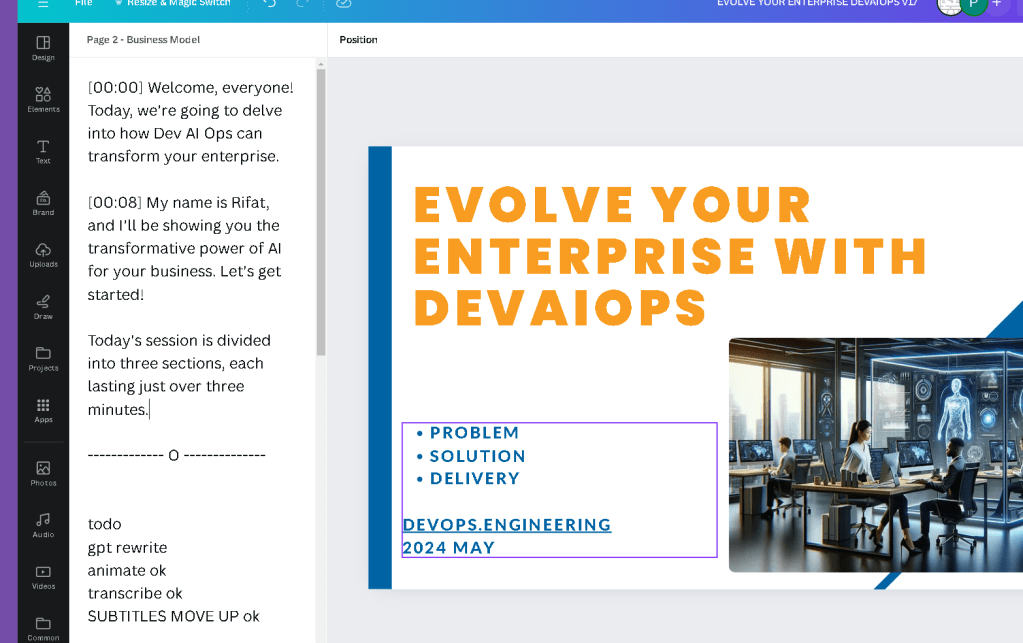Viewport: 1023px width, 643px height.
Task: Open the Resize & Magic Switch menu
Action: (x=172, y=3)
